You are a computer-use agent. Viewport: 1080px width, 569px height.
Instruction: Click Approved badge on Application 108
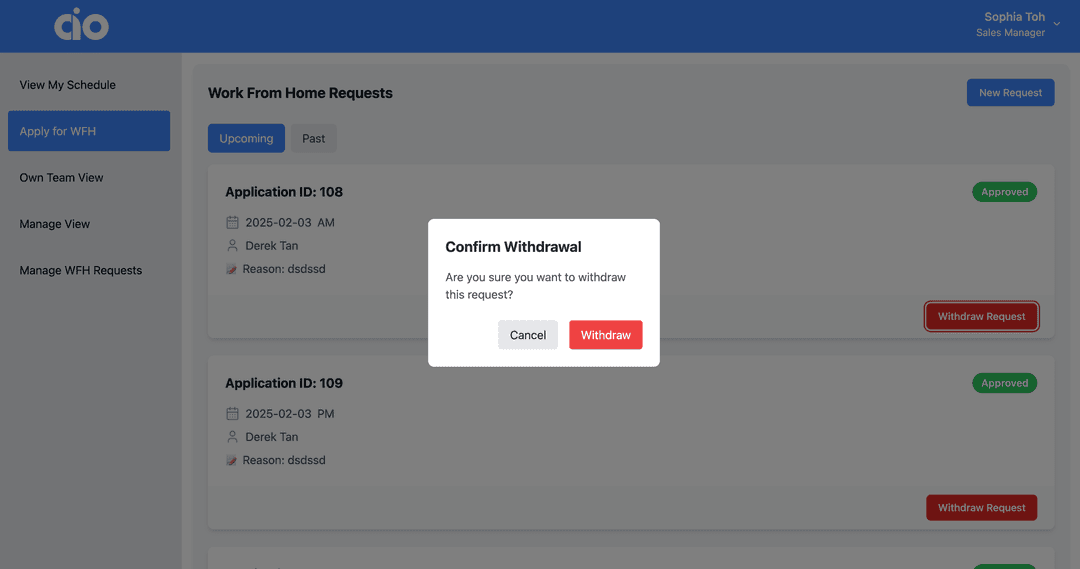point(1004,192)
